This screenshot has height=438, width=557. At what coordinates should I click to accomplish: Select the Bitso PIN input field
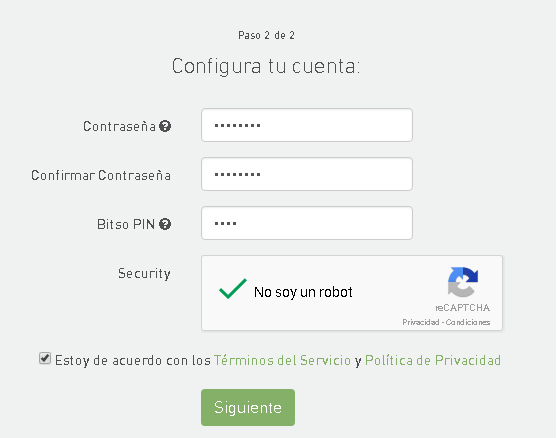point(307,223)
